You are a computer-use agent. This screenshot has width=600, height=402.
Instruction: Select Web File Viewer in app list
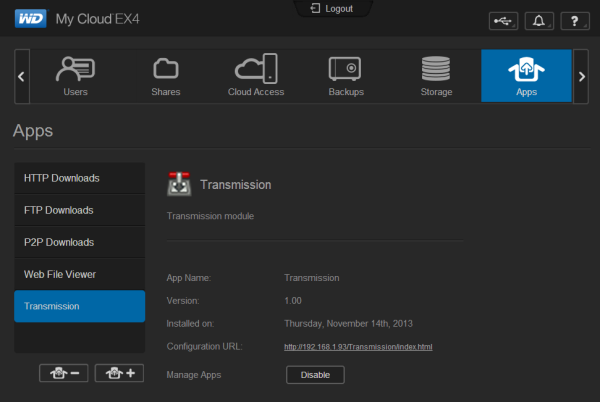[x=80, y=274]
